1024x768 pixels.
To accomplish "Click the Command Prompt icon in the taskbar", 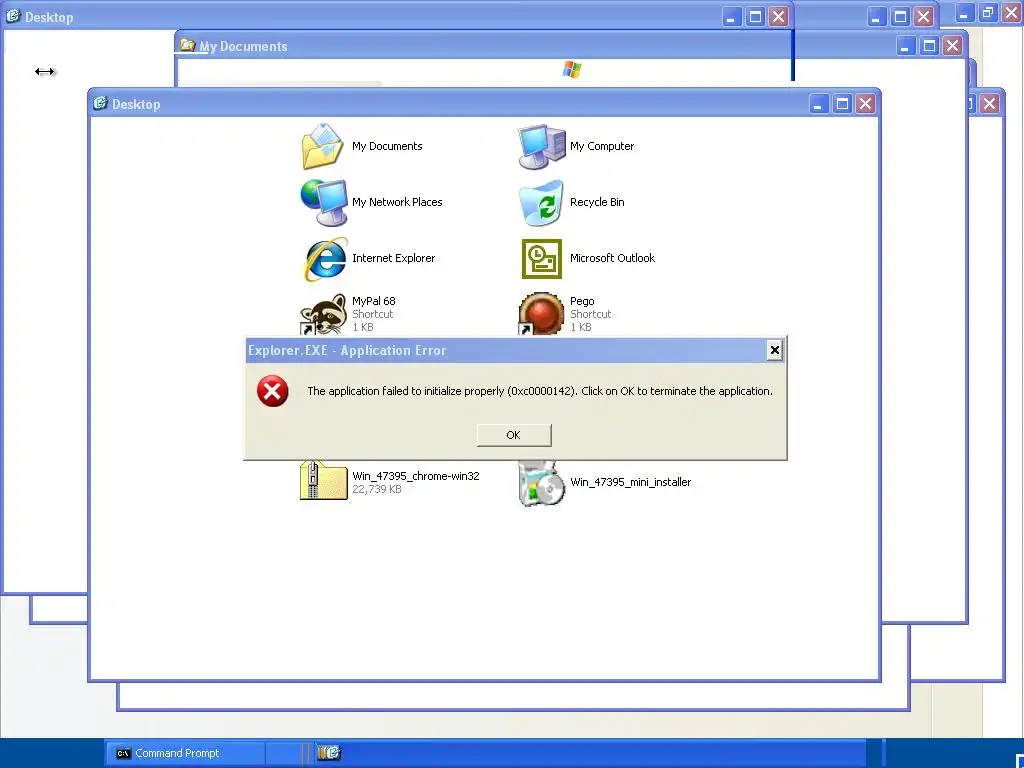I will (123, 754).
